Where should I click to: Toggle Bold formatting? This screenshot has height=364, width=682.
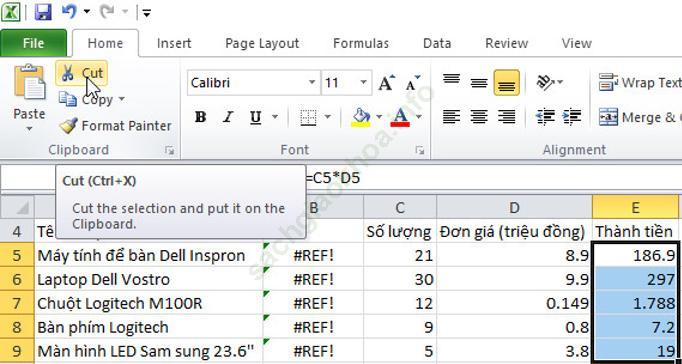200,117
